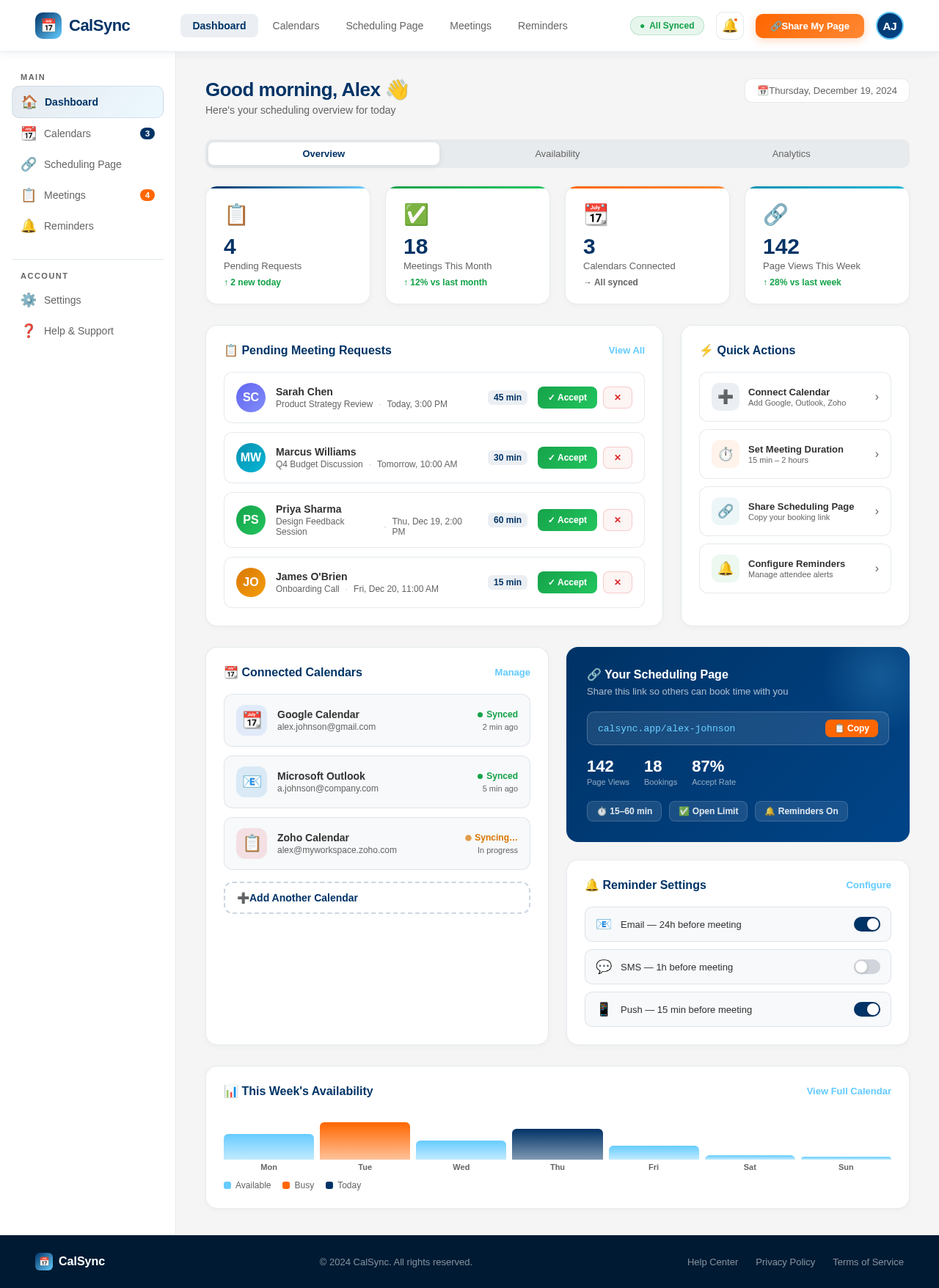Click the CalSync logo icon in header
Image resolution: width=939 pixels, height=1288 pixels.
[x=48, y=26]
